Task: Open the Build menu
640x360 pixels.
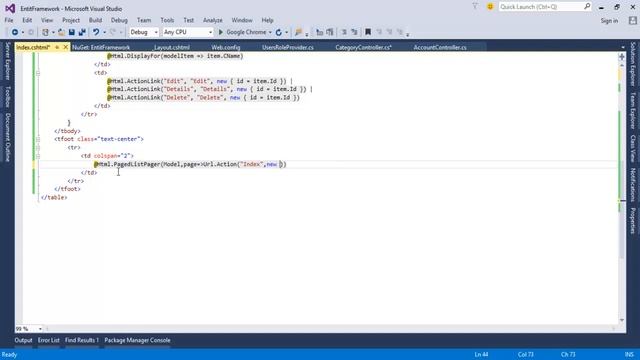Action: pyautogui.click(x=95, y=20)
